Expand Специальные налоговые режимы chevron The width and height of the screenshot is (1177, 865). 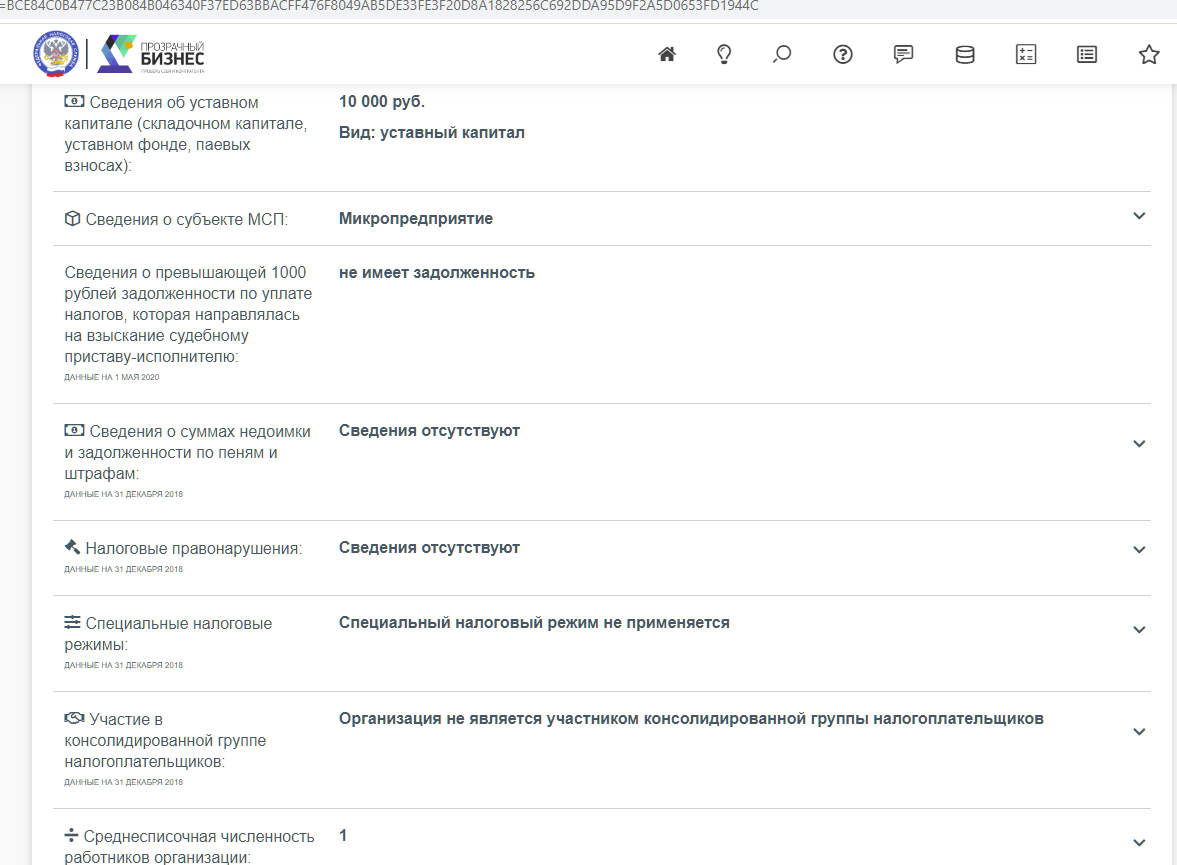[1139, 630]
